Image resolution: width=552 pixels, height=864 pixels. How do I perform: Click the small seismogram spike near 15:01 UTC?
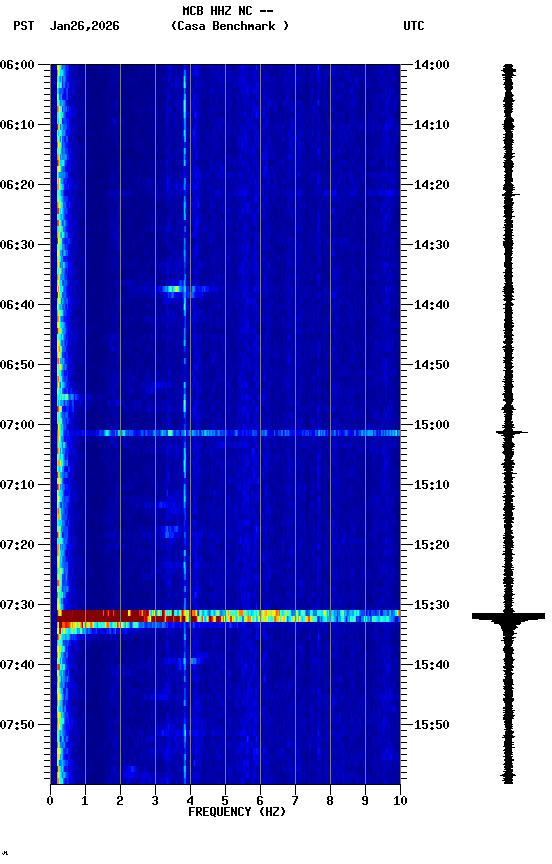[511, 433]
